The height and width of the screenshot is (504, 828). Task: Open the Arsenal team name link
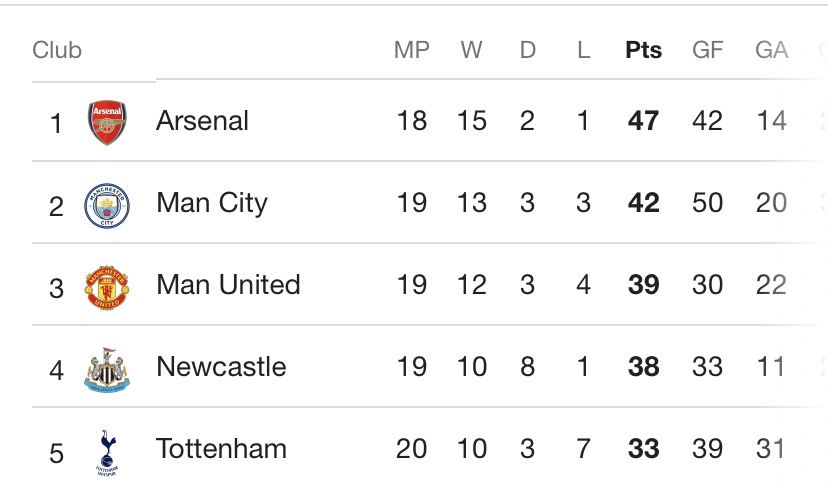point(202,121)
